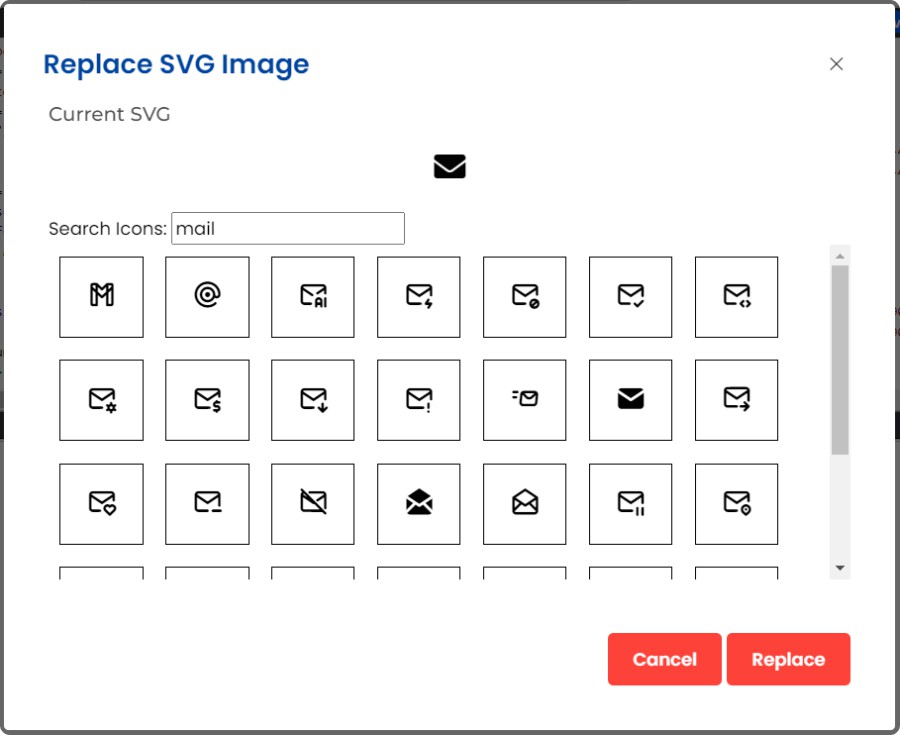
Task: Choose the at-sign email icon
Action: tap(207, 297)
